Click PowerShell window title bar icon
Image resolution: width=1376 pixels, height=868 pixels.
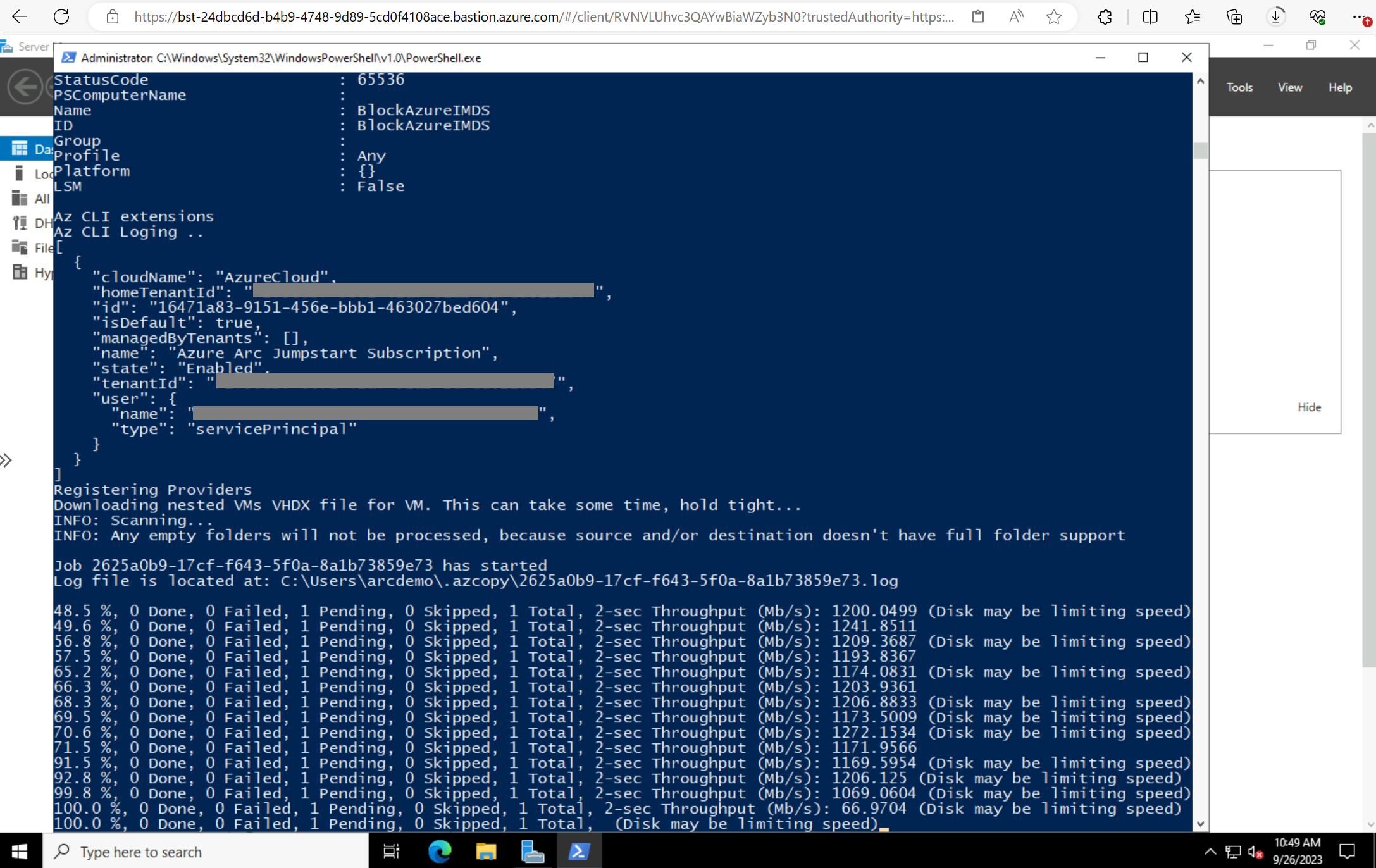tap(69, 58)
